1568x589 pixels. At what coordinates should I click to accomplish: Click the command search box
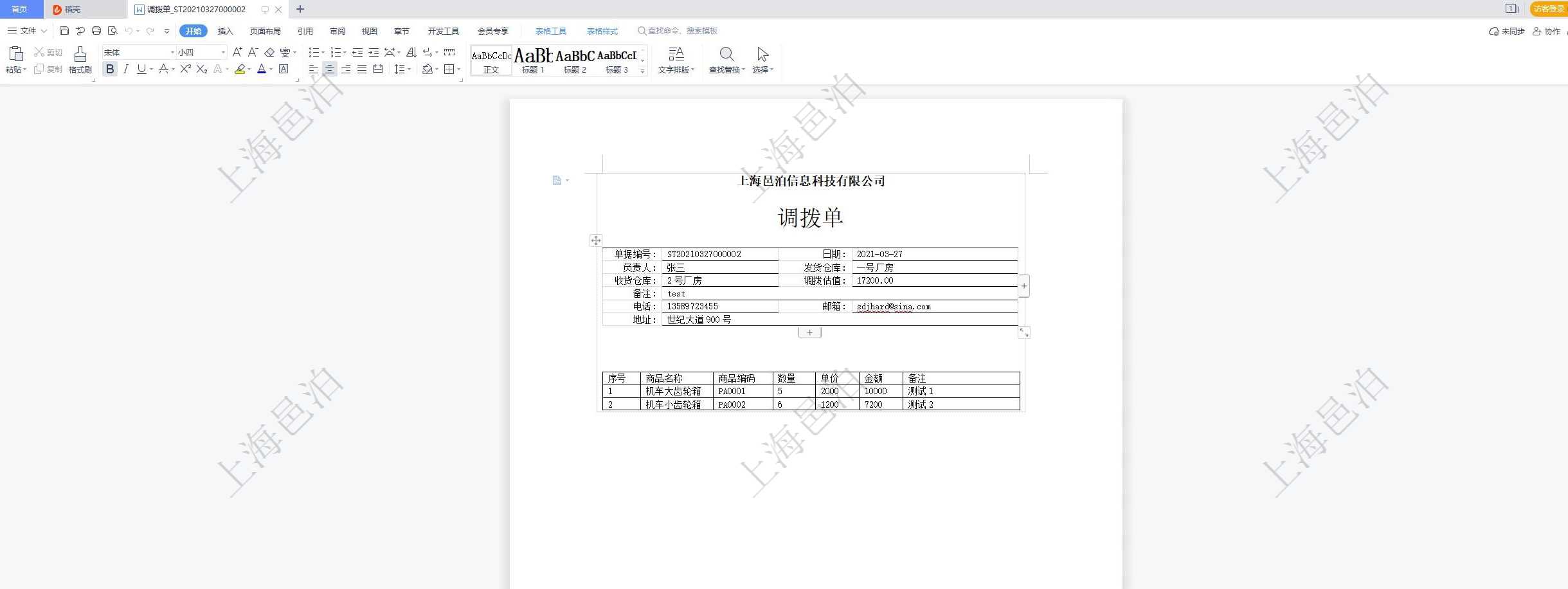tap(681, 31)
